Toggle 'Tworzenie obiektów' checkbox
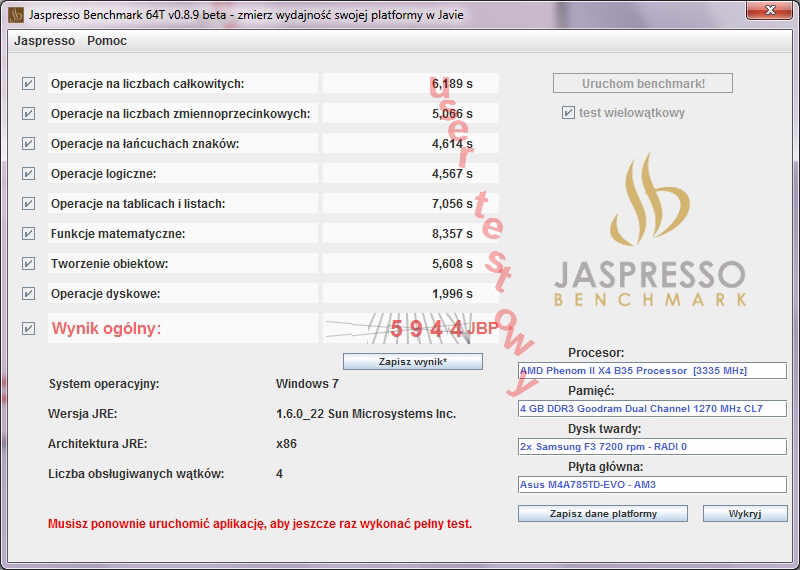This screenshot has width=800, height=570. [29, 263]
